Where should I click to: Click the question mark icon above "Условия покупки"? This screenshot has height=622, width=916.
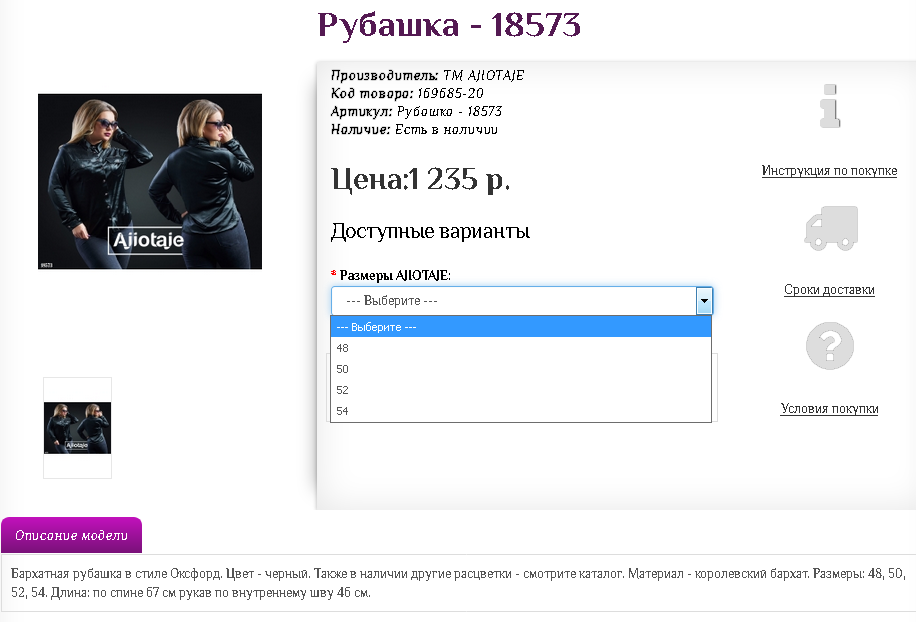pos(829,345)
